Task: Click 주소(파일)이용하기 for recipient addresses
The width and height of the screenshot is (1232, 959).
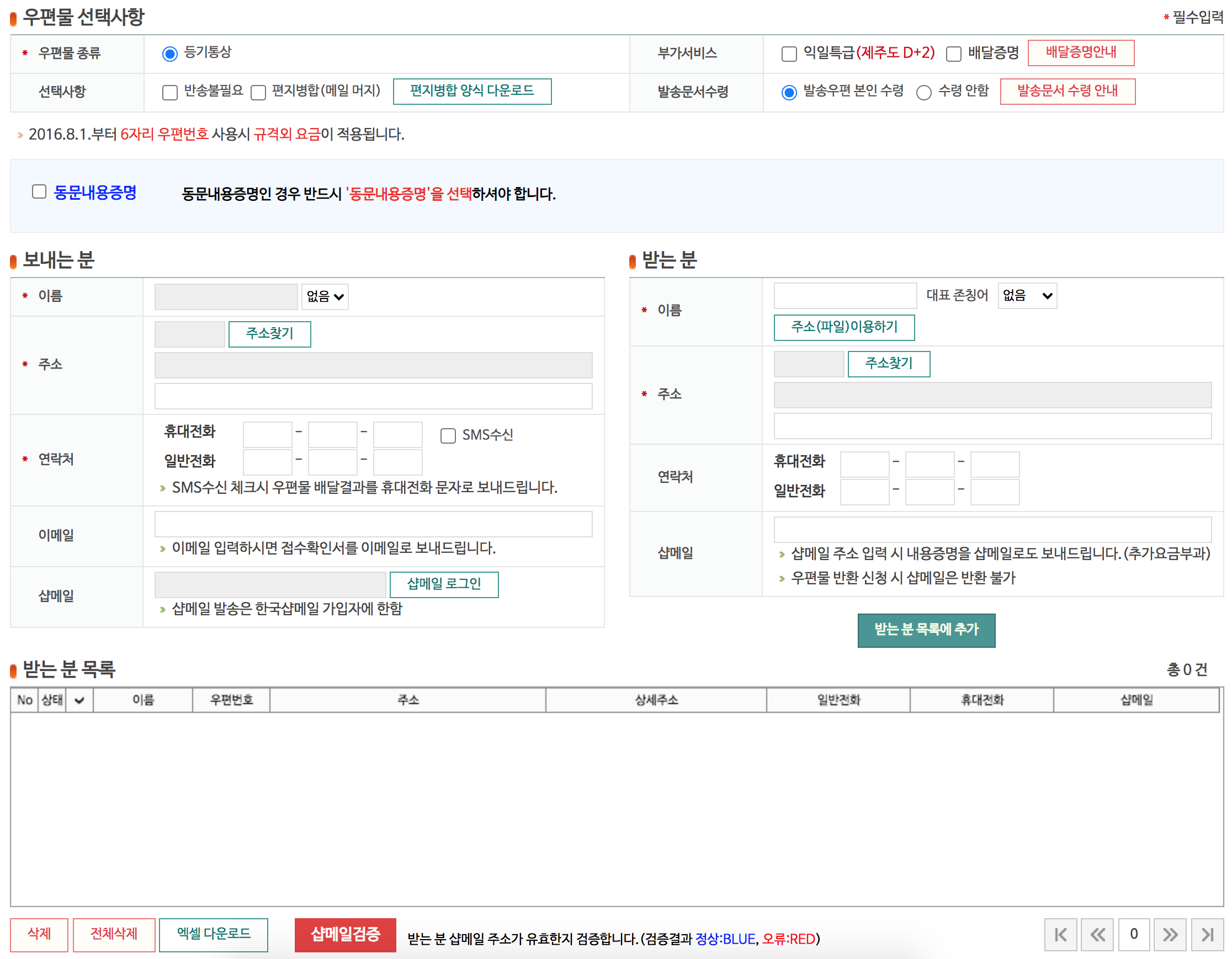Action: click(x=845, y=328)
